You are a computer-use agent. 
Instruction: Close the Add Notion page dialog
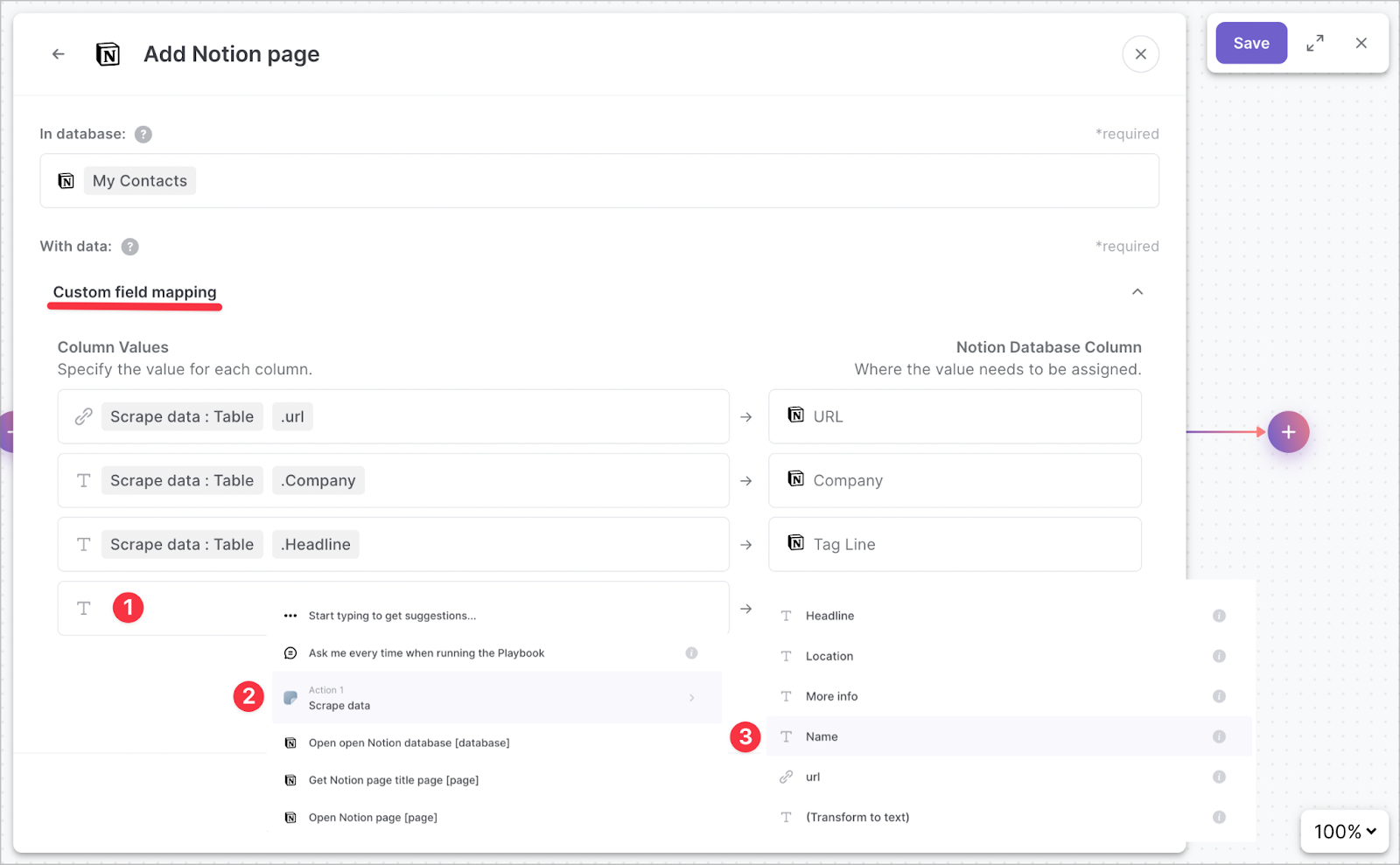1140,54
